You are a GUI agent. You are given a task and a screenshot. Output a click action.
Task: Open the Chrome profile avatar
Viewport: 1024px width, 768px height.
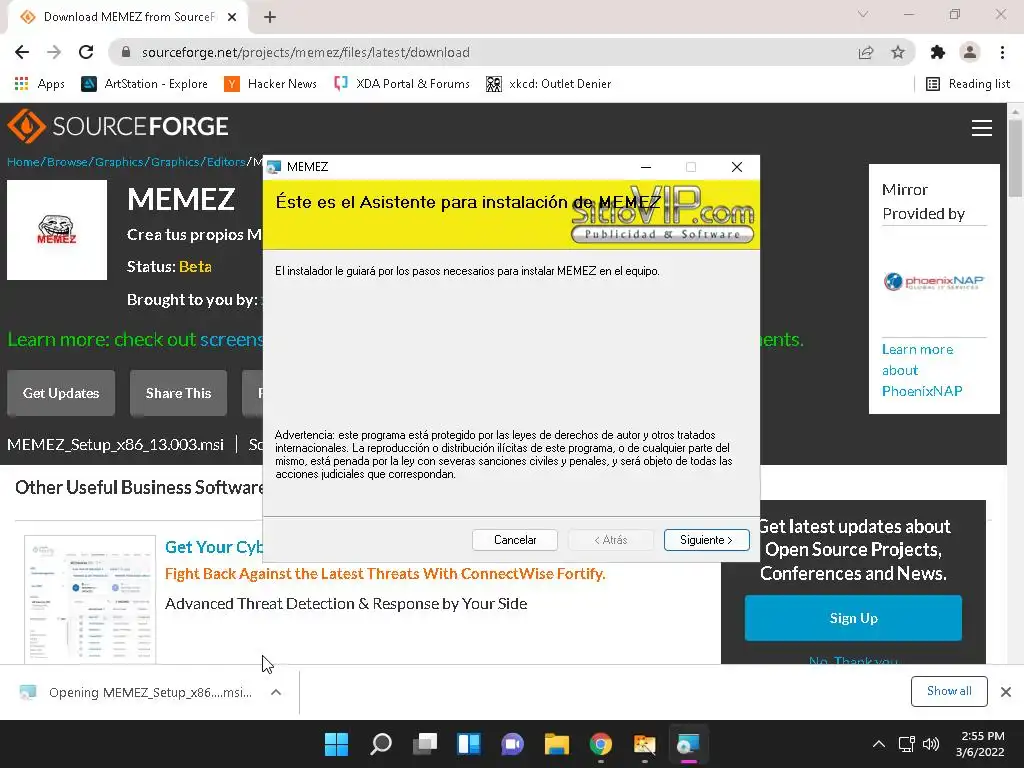coord(970,52)
